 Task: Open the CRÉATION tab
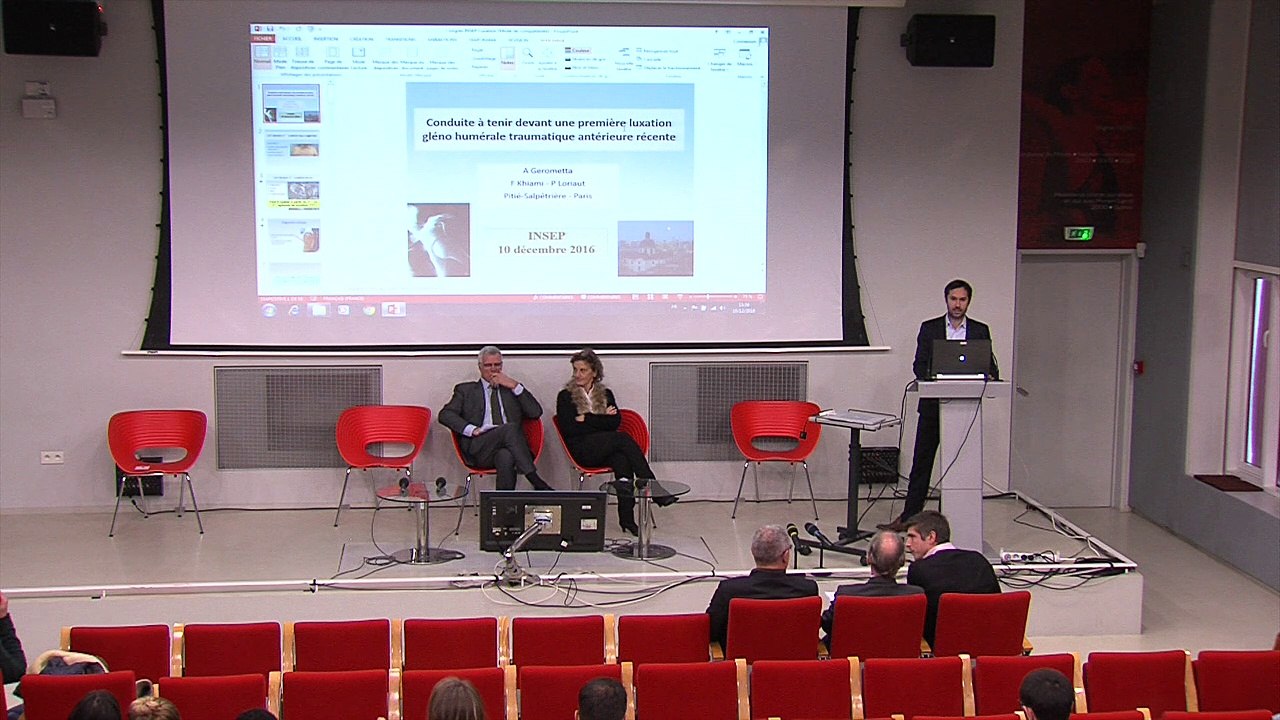point(362,39)
